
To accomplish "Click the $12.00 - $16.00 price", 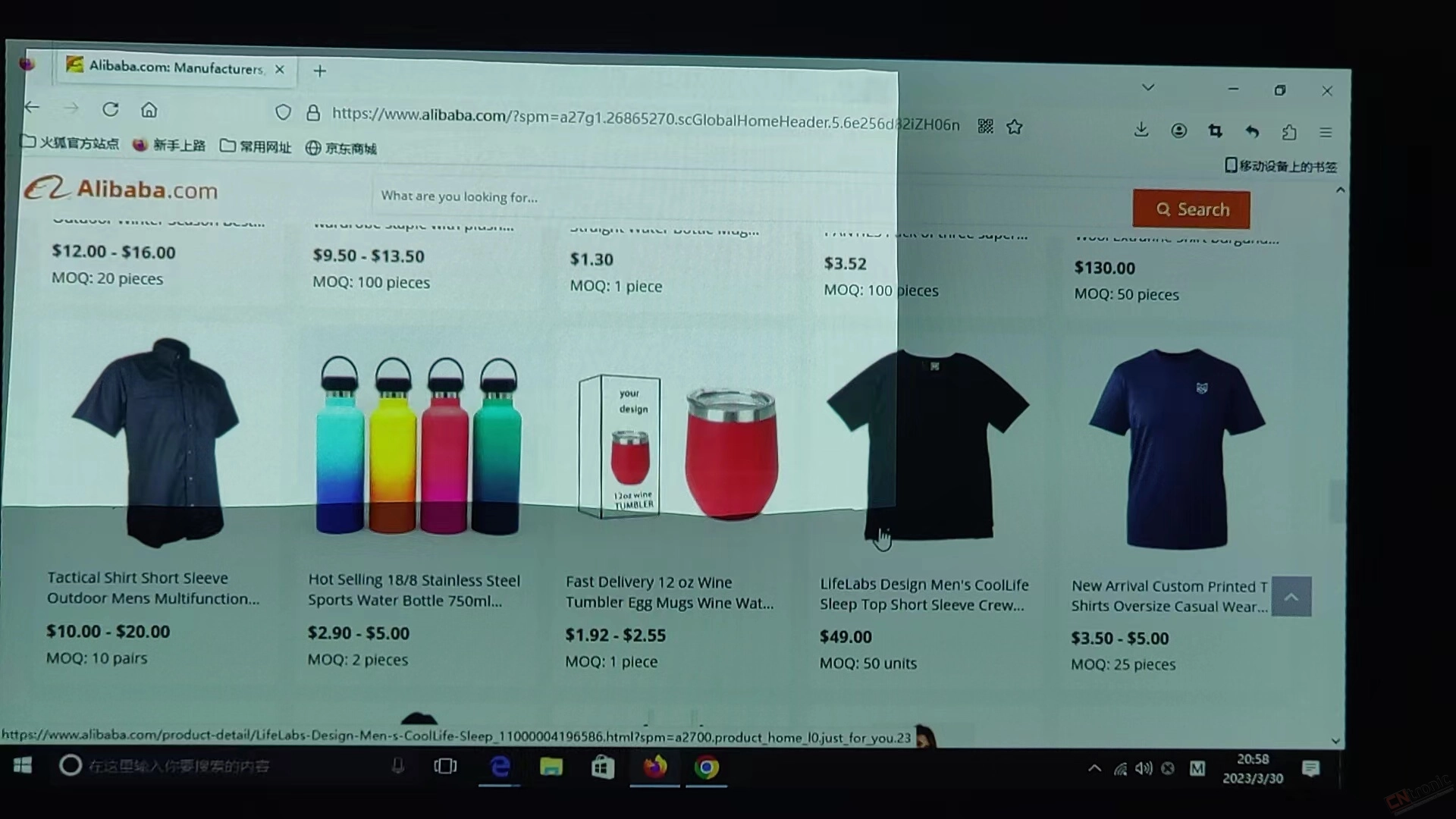I will (114, 252).
